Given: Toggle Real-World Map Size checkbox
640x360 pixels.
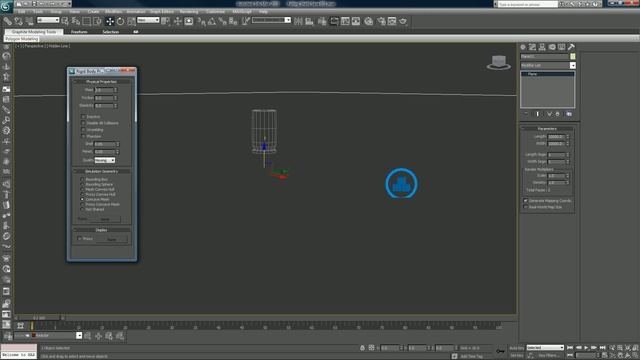Looking at the screenshot, I should tap(525, 207).
